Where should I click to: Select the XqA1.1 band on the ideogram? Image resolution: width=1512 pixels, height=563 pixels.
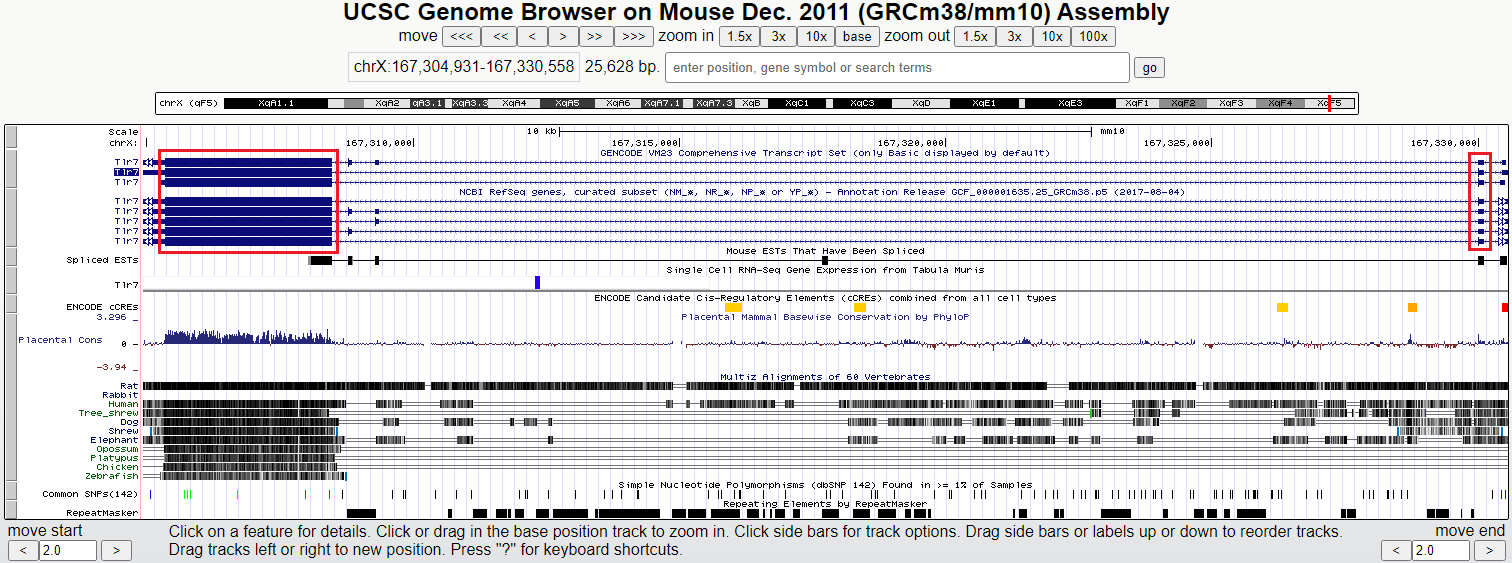click(x=276, y=103)
